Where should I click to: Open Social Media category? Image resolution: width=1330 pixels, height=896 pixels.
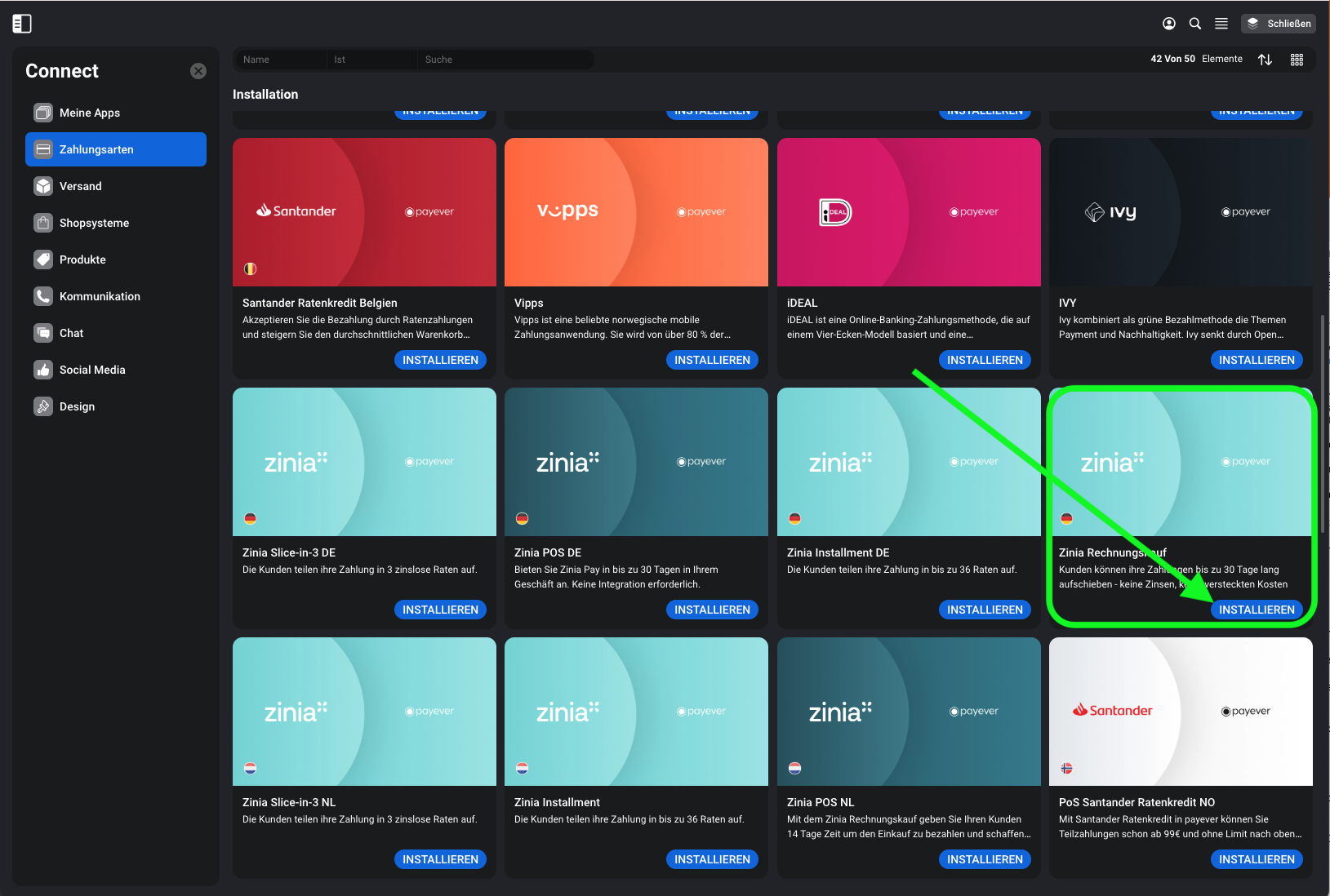coord(116,370)
